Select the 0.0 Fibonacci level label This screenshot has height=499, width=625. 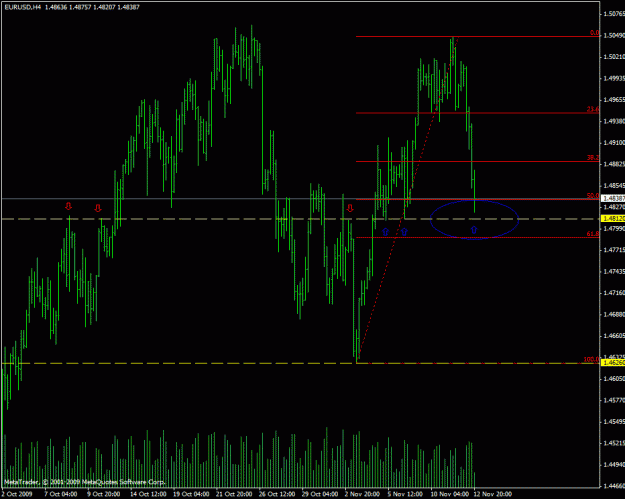pyautogui.click(x=594, y=33)
